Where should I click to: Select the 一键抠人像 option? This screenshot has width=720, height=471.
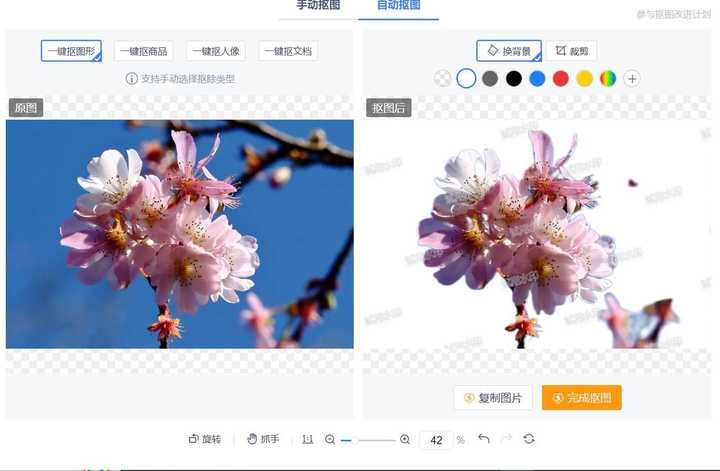[216, 51]
